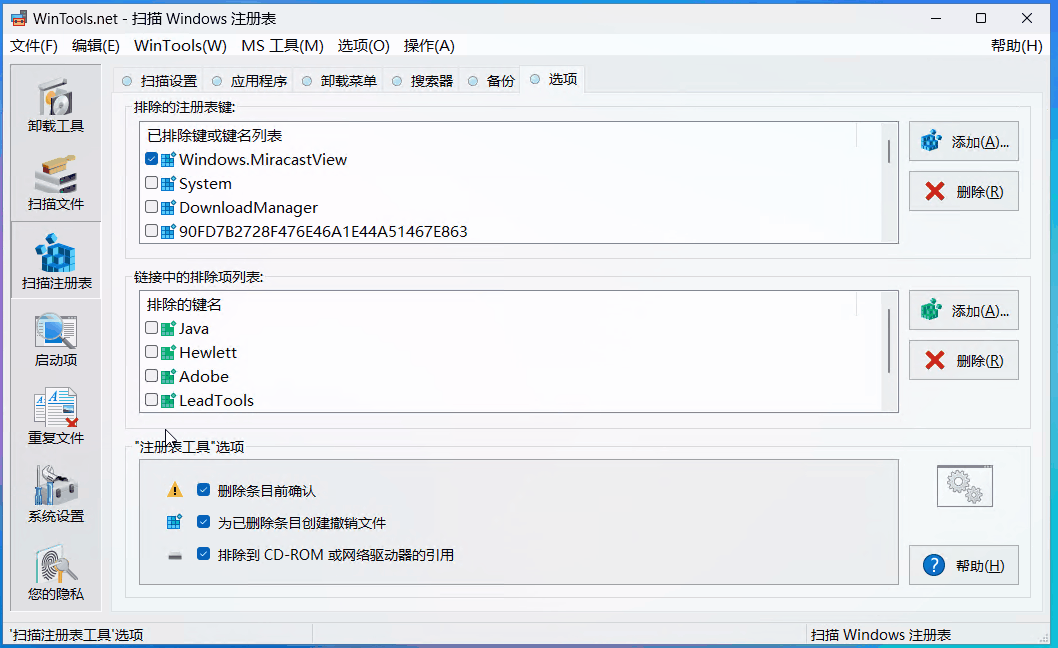Select the Hewlett entry text
1058x648 pixels.
click(208, 352)
